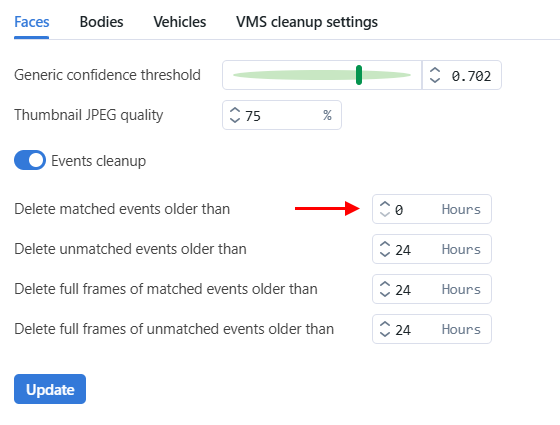Open the Vehicles tab

(x=180, y=22)
